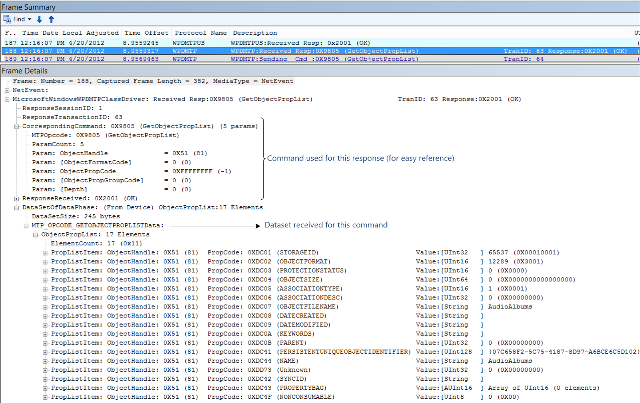Select ElementCount: 17 (0x11) line
640x403 pixels.
96,244
